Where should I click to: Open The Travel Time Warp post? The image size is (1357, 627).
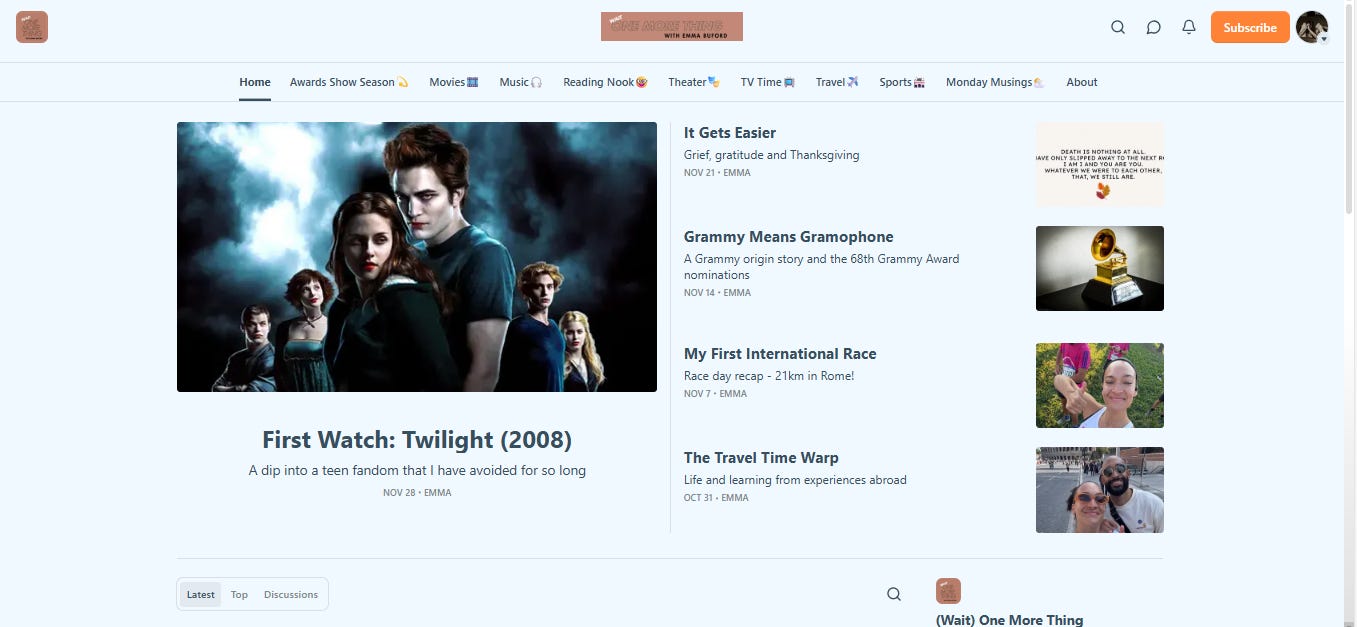761,458
